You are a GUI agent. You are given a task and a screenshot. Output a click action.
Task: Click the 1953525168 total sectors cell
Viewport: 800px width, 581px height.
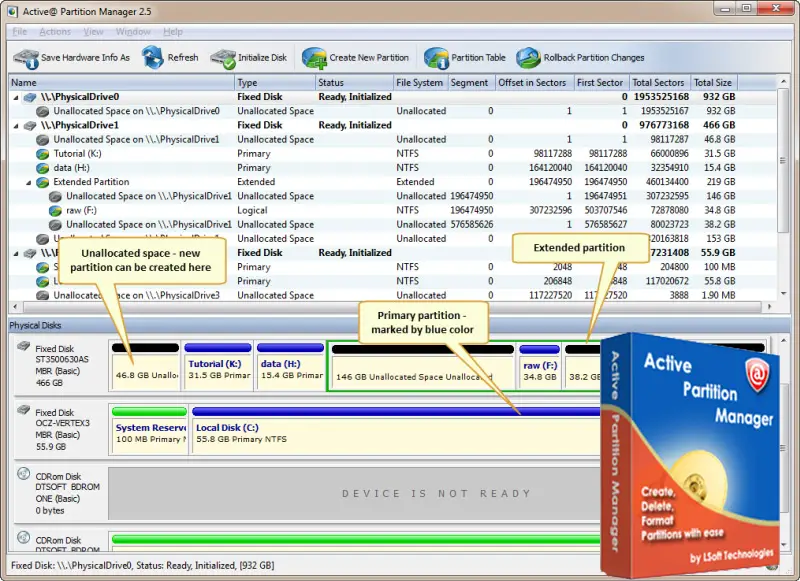661,97
